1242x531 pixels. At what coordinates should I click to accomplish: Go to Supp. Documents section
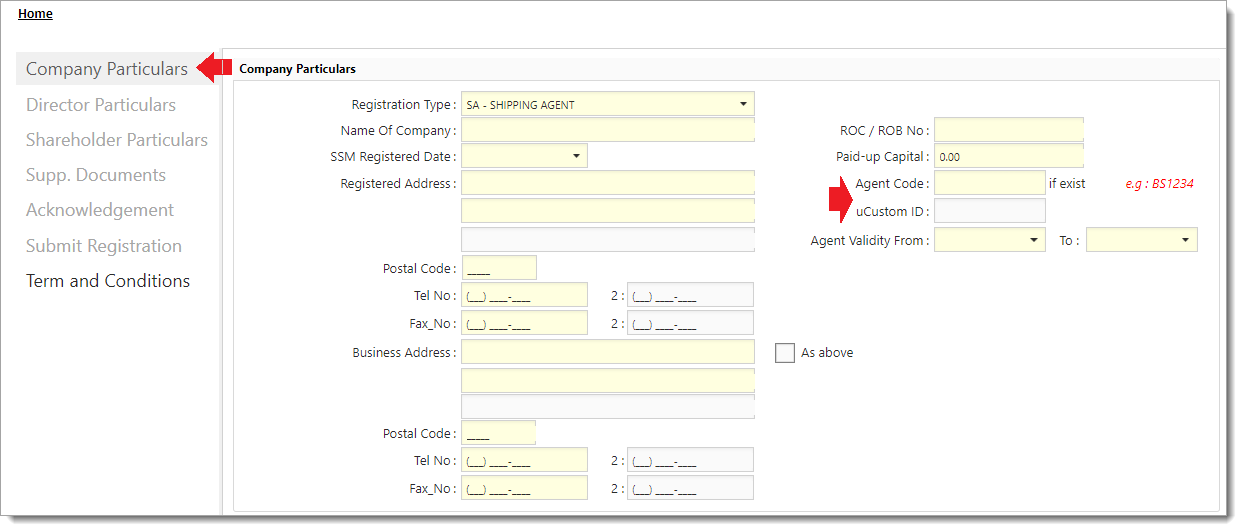click(x=95, y=175)
